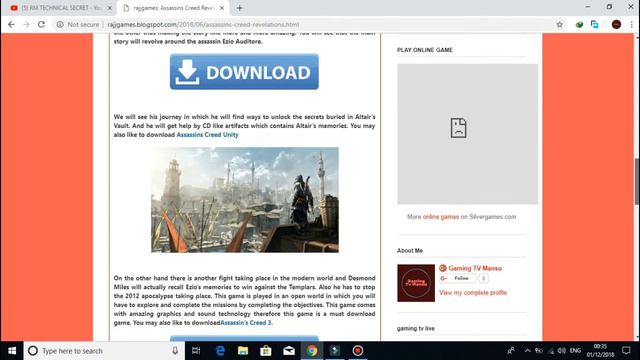Open Task View on the taskbar
The image size is (640, 360).
pyautogui.click(x=196, y=351)
